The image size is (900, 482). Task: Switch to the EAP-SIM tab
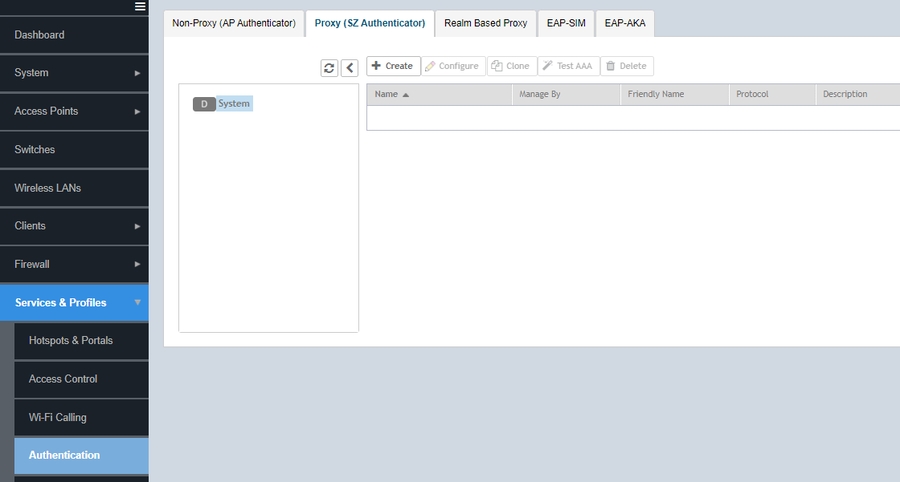click(566, 23)
